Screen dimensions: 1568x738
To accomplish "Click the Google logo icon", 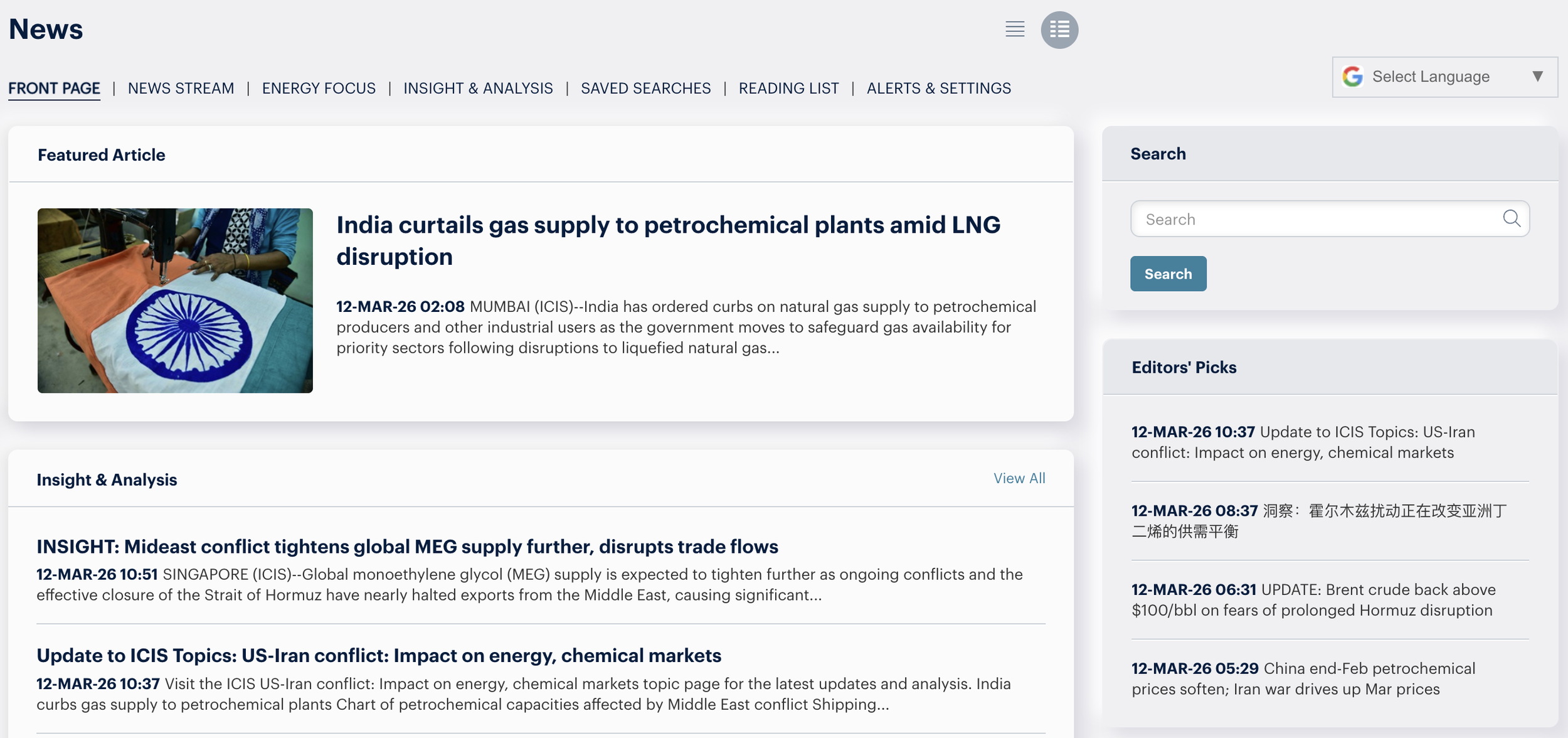I will (1353, 77).
